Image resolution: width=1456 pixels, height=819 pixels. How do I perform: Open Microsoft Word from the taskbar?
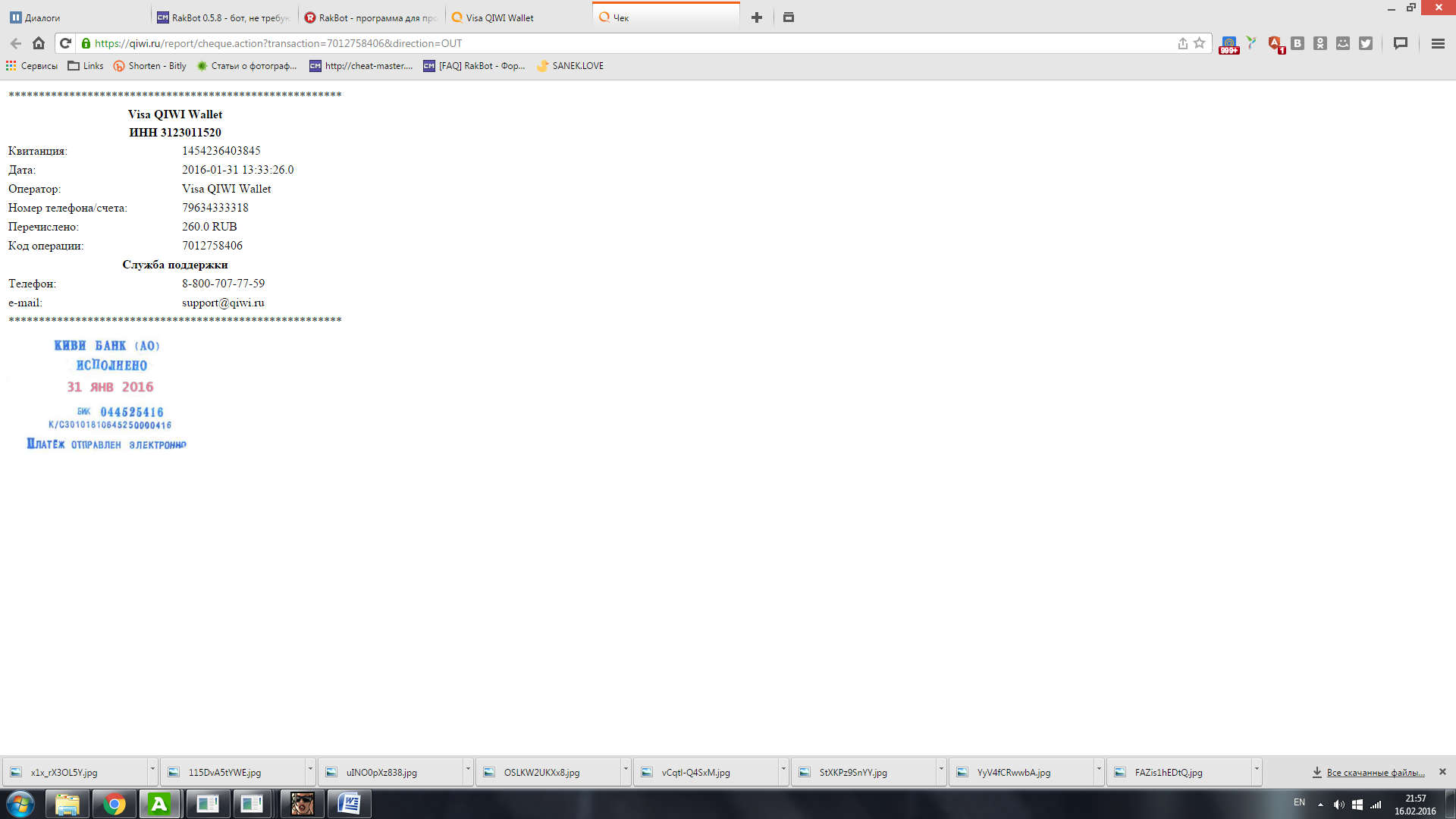(x=349, y=803)
